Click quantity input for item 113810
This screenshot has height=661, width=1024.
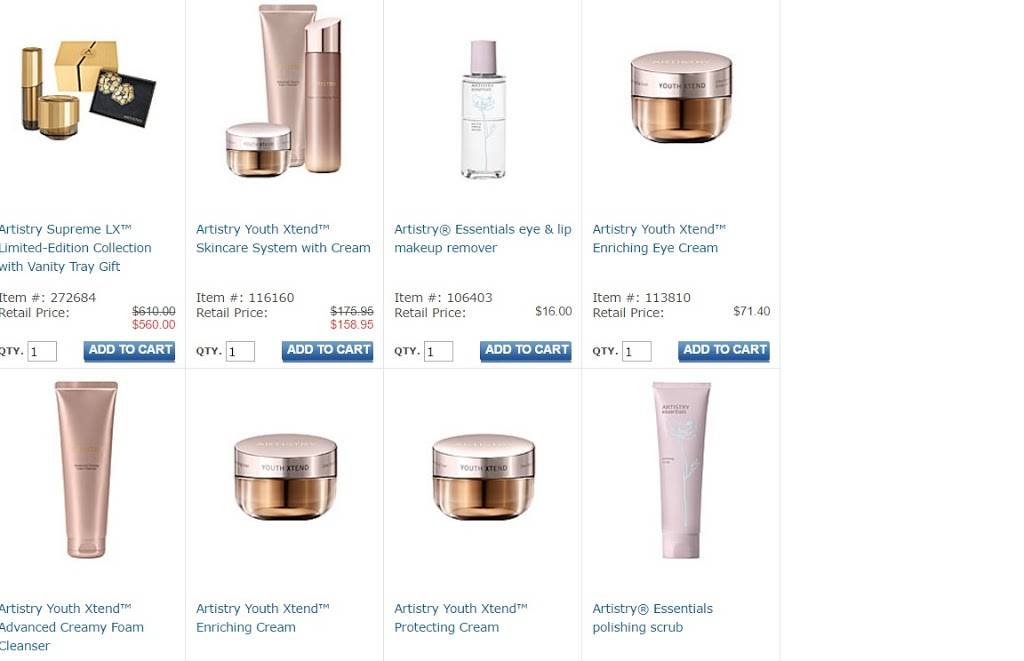click(637, 351)
